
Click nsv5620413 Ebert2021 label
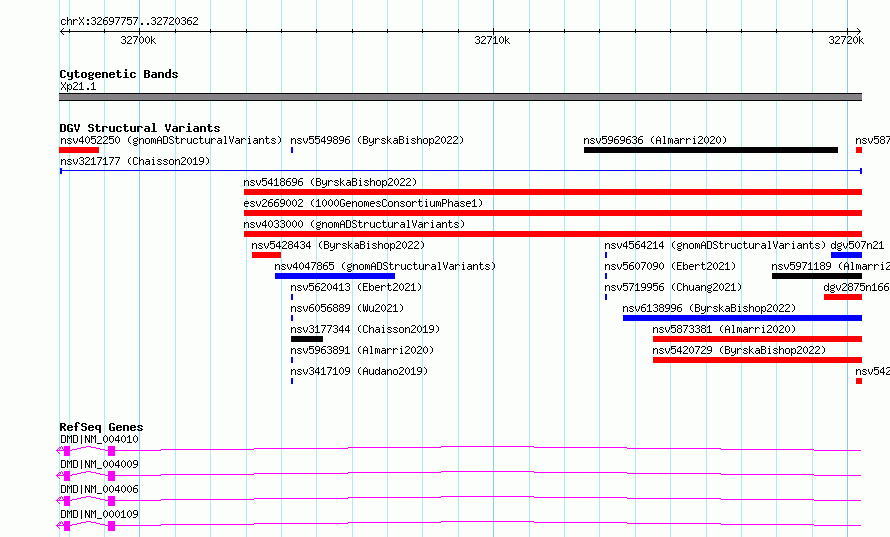(x=356, y=287)
